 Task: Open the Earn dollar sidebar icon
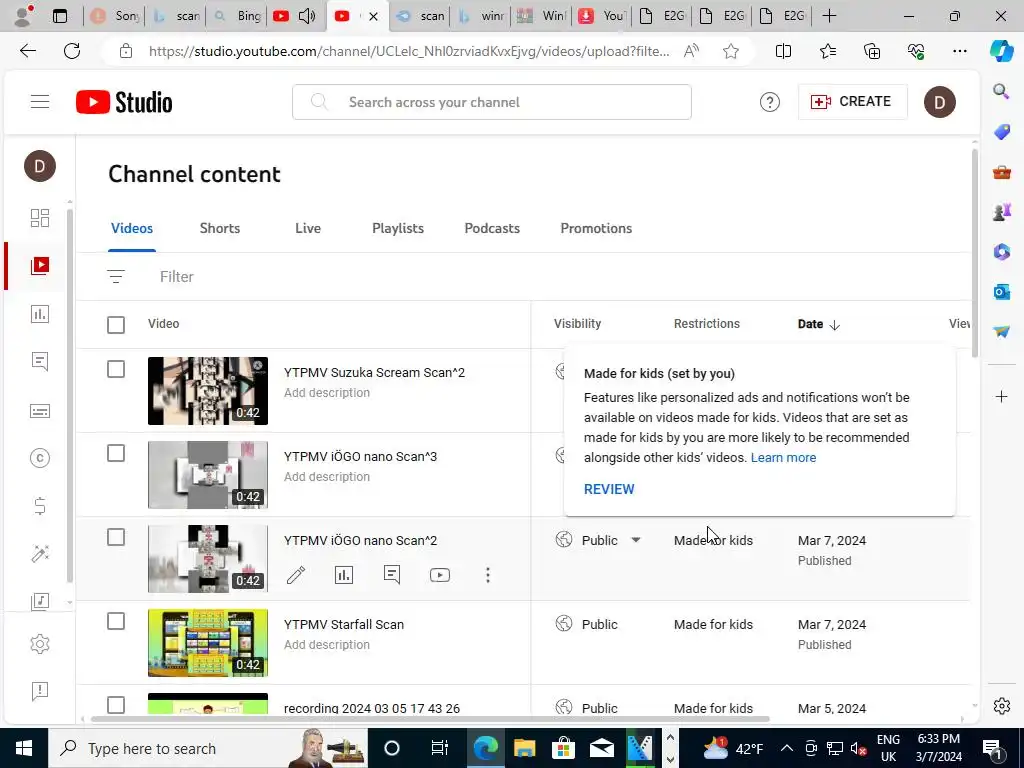(40, 506)
